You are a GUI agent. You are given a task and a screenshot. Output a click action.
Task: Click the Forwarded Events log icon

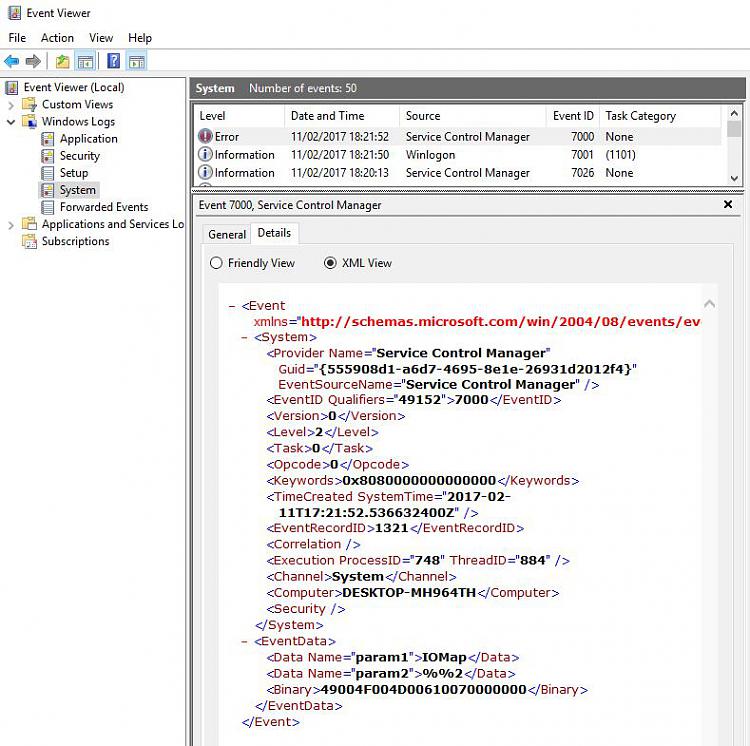tap(47, 207)
